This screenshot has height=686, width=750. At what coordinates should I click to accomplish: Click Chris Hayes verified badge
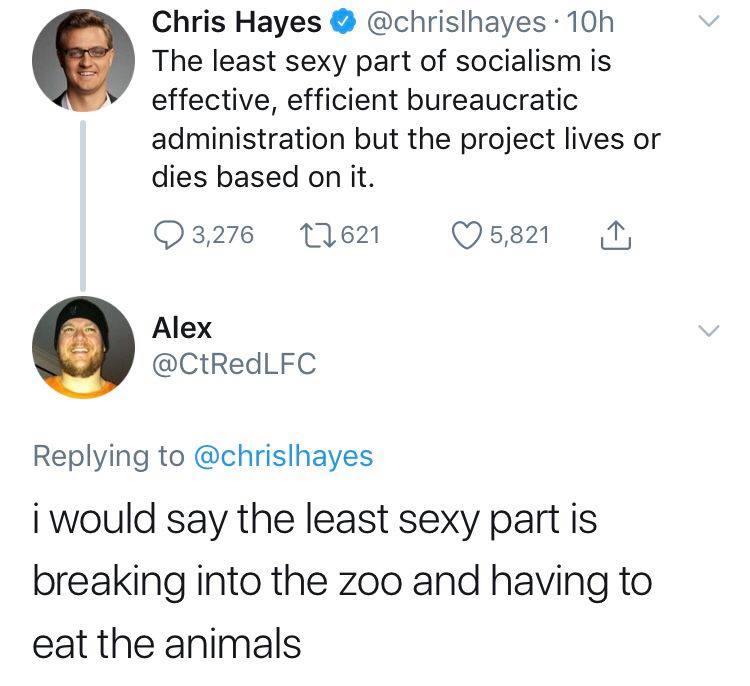tap(343, 22)
